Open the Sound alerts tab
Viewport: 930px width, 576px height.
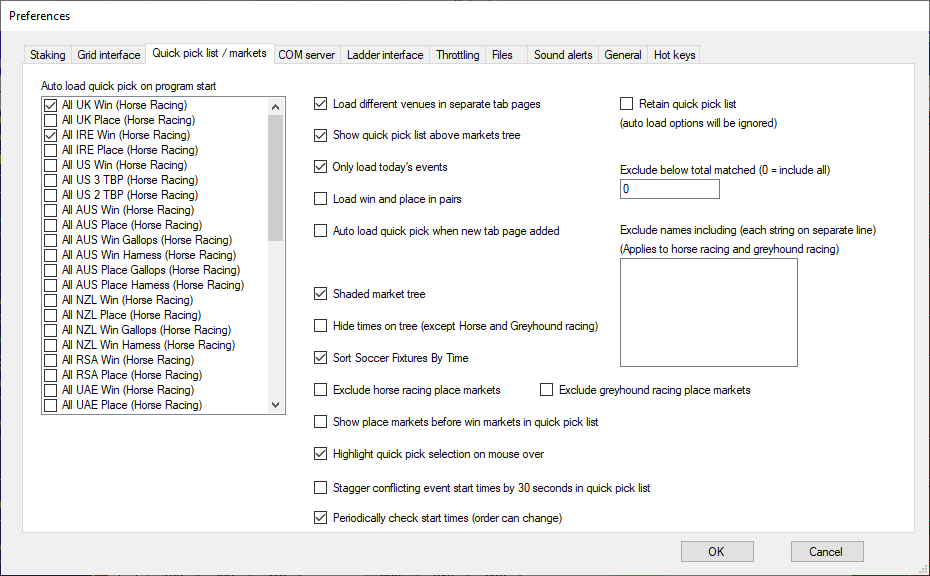563,55
